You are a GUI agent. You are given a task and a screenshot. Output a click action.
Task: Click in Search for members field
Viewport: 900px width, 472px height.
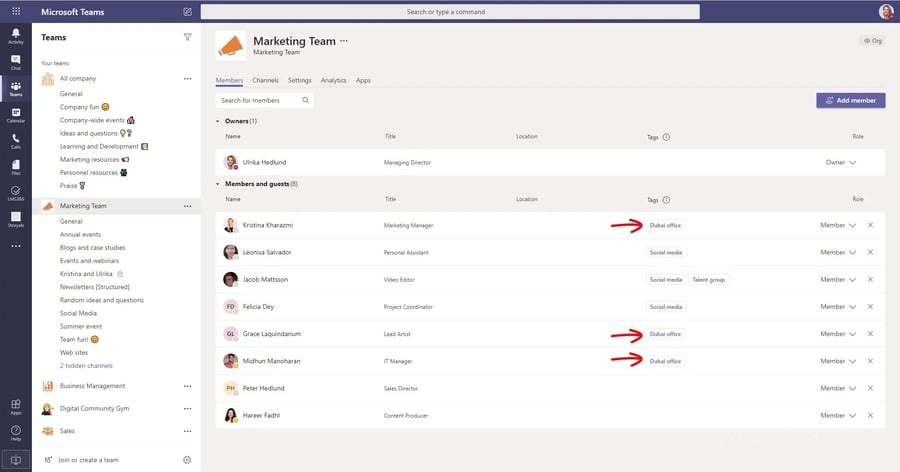pos(264,100)
